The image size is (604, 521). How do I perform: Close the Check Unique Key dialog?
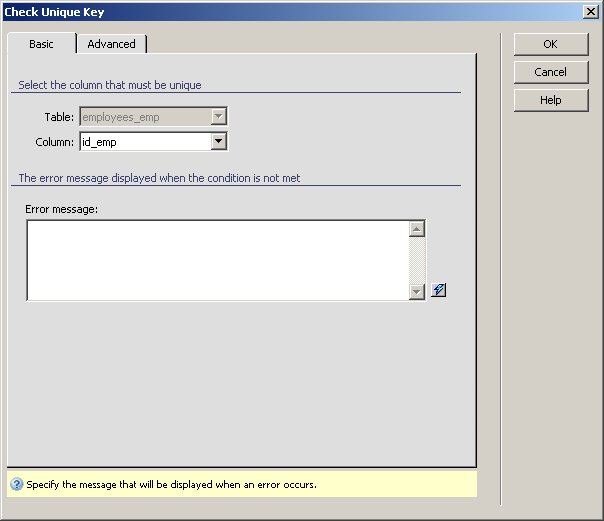(591, 12)
